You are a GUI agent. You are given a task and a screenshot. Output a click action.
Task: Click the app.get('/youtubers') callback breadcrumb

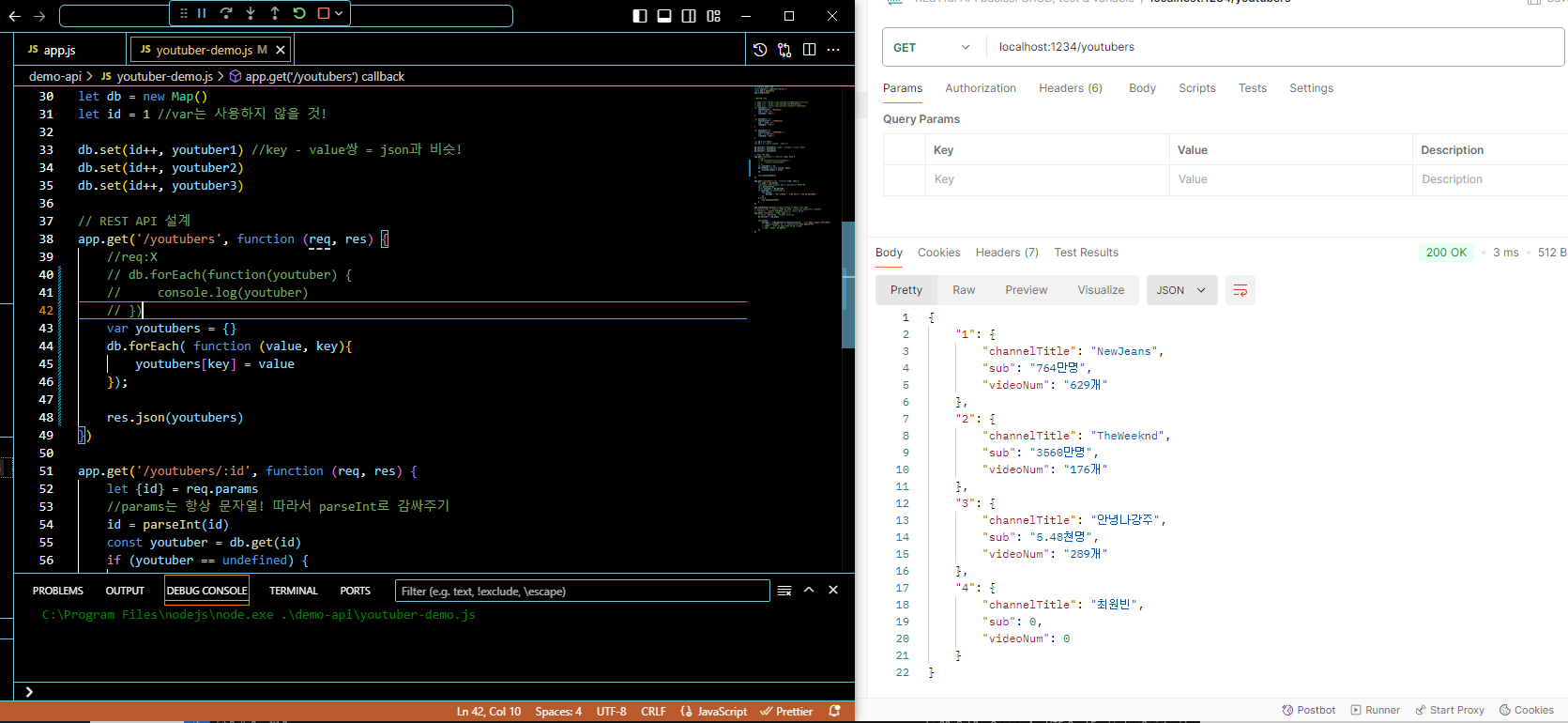pos(317,76)
